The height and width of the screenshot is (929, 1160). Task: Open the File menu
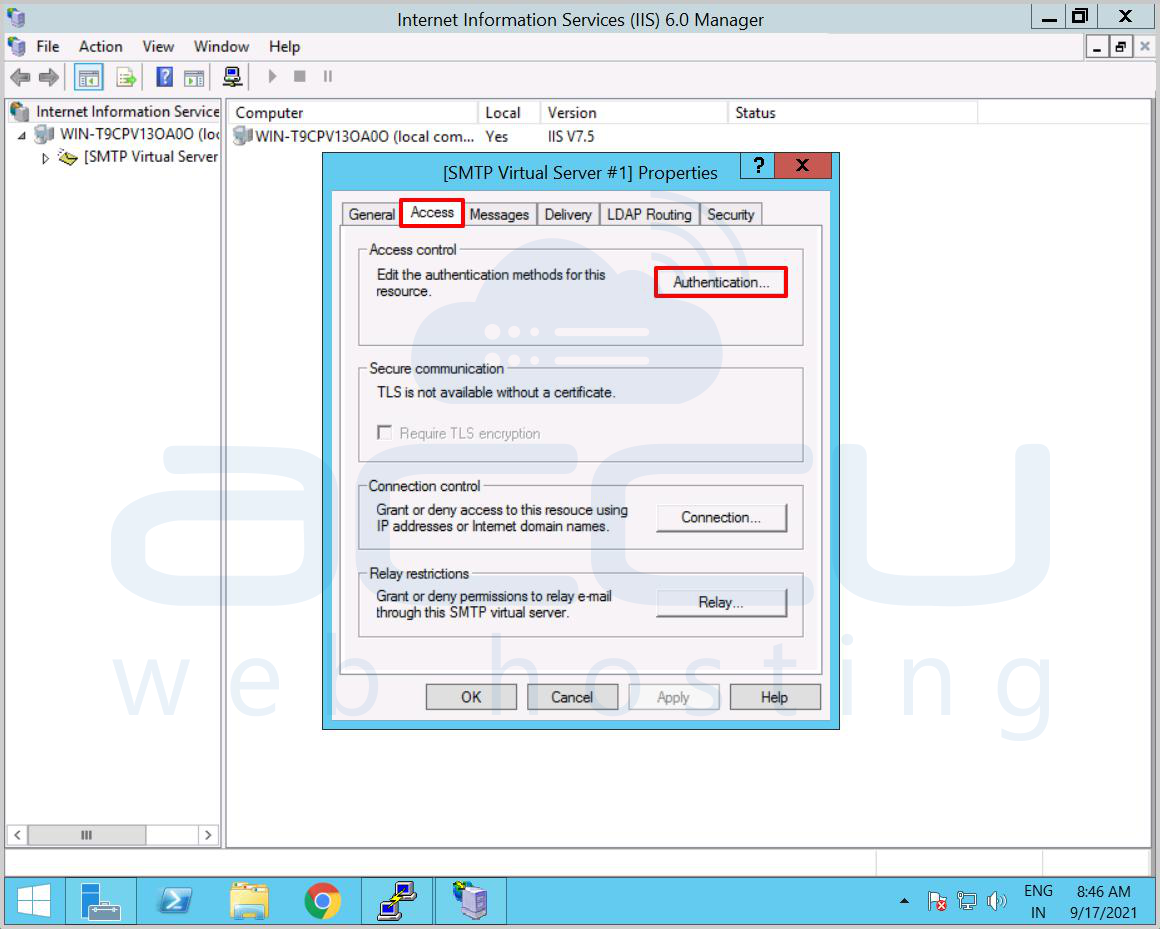[47, 47]
